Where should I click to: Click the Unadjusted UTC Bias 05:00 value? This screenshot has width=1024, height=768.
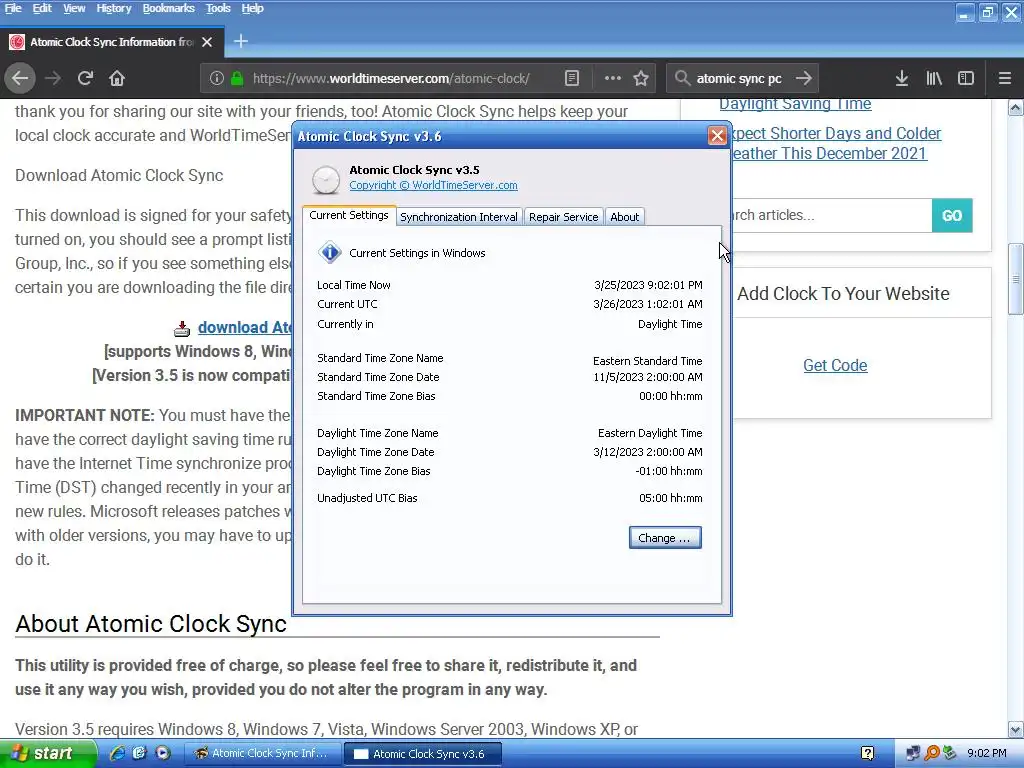(671, 498)
